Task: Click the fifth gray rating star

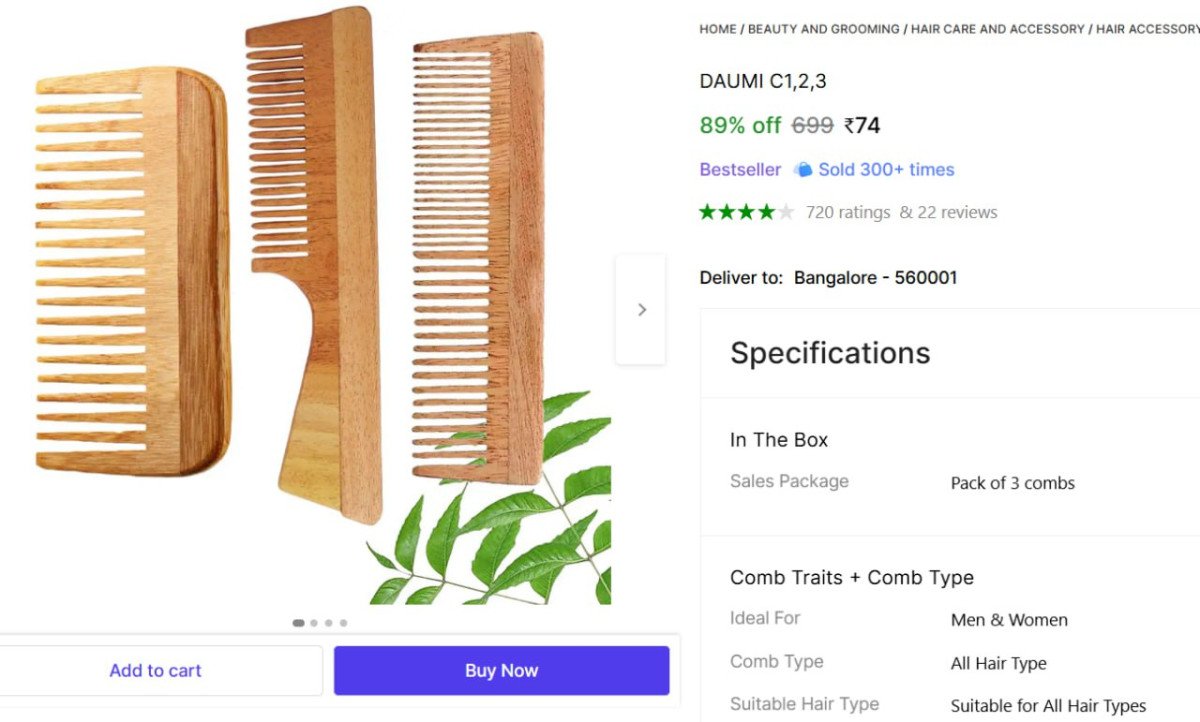Action: 786,212
